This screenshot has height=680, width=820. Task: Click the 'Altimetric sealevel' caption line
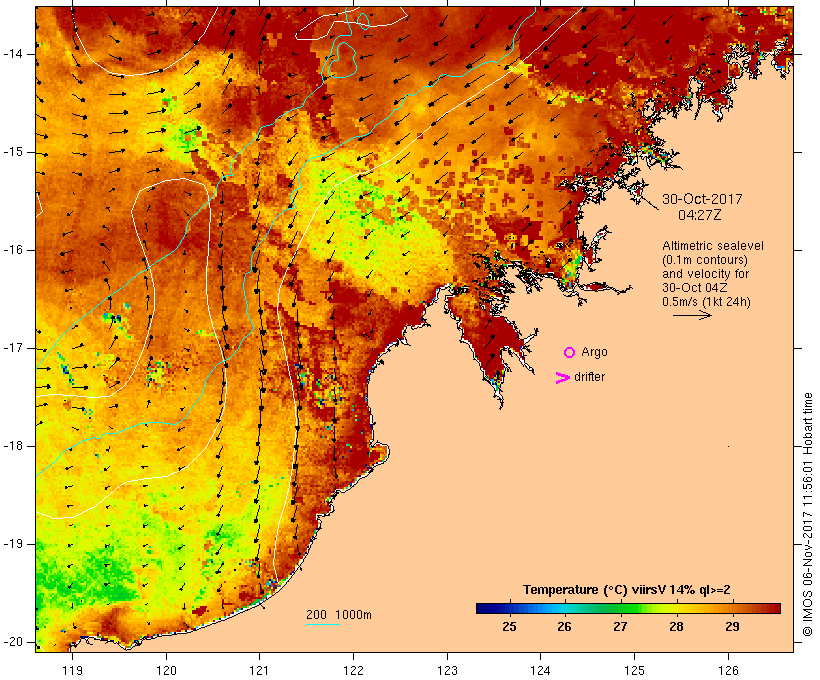713,246
